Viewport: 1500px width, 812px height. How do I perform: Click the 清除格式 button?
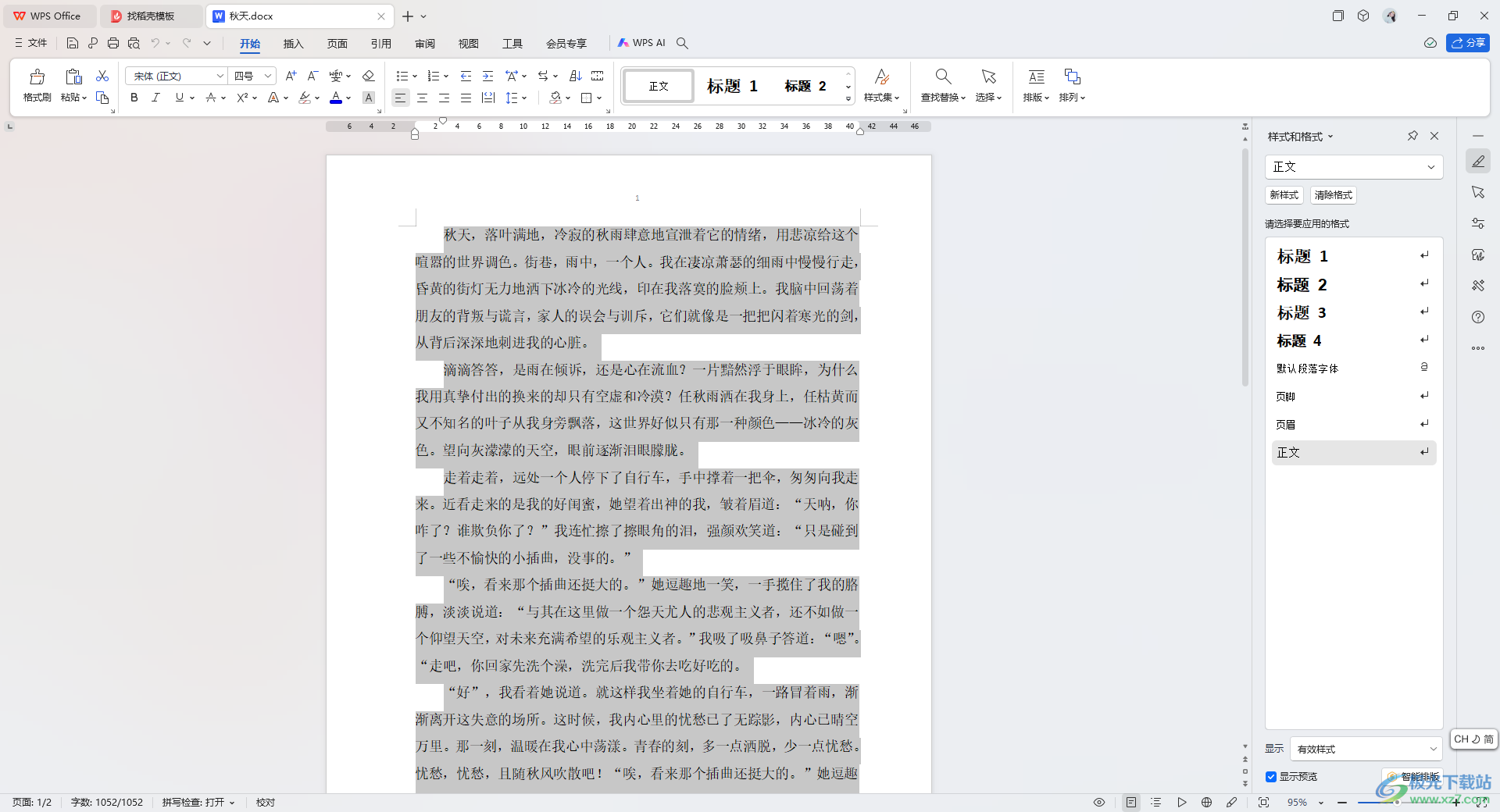(1333, 195)
